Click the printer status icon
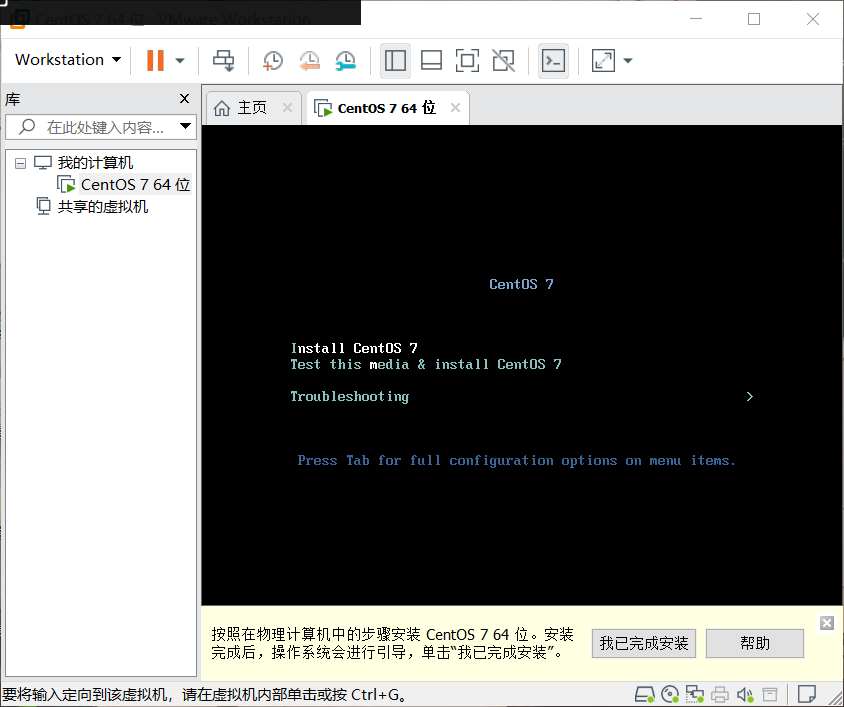The image size is (844, 707). tap(720, 695)
